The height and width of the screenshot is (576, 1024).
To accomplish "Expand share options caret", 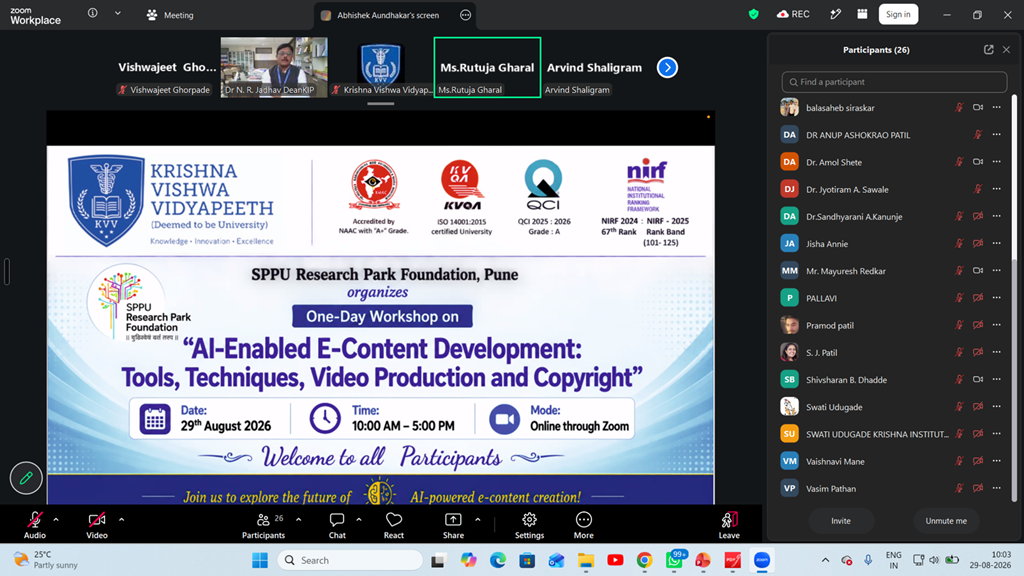I will (x=477, y=520).
